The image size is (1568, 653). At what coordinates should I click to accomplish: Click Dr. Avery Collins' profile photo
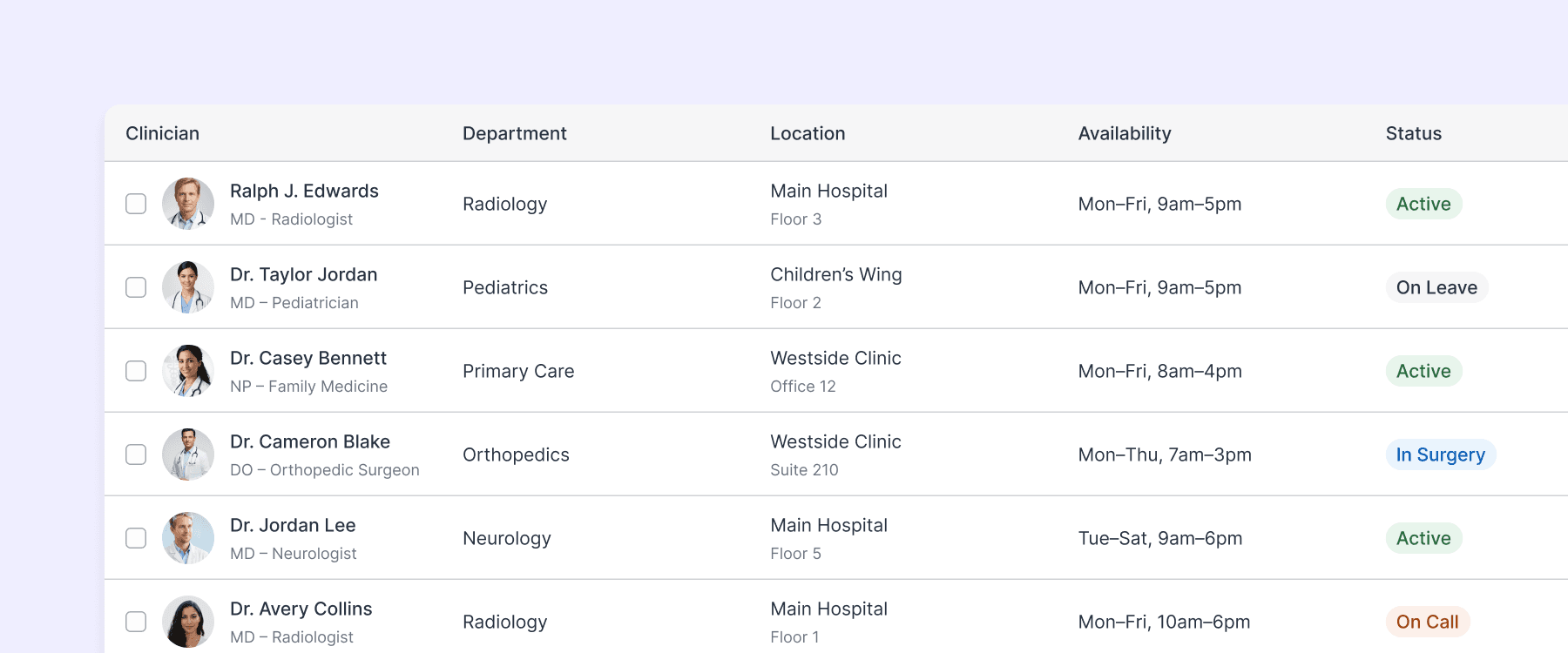187,621
